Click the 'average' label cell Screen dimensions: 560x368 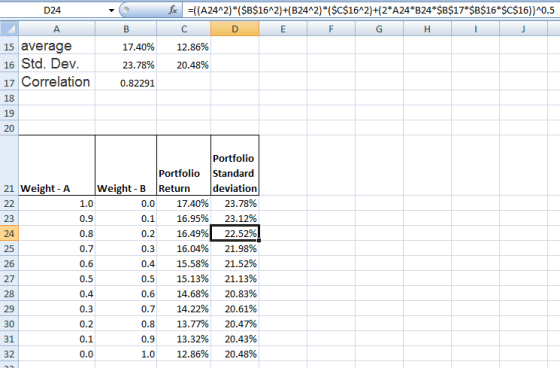[57, 45]
